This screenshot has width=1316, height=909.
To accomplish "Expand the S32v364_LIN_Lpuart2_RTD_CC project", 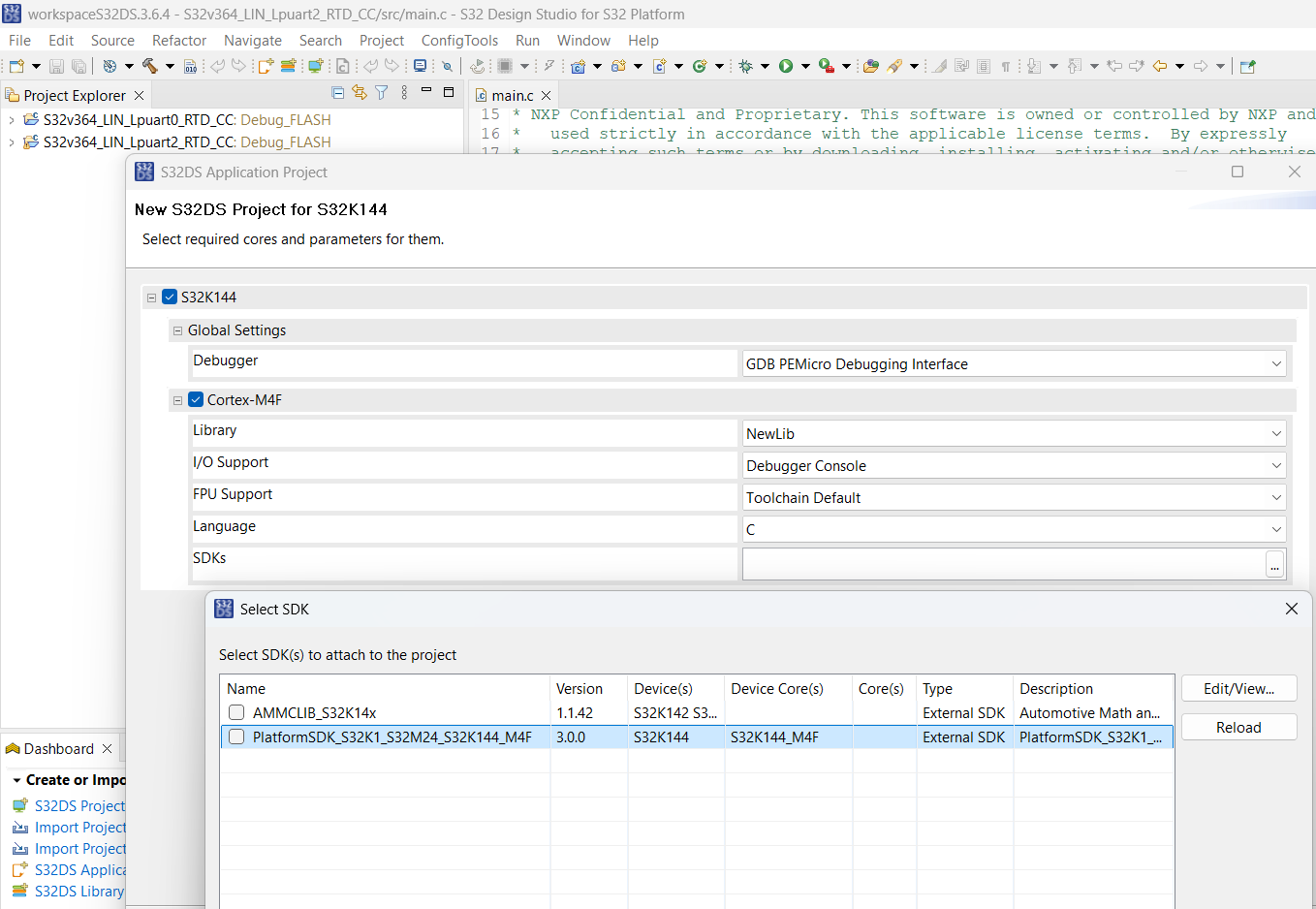I will tap(12, 142).
